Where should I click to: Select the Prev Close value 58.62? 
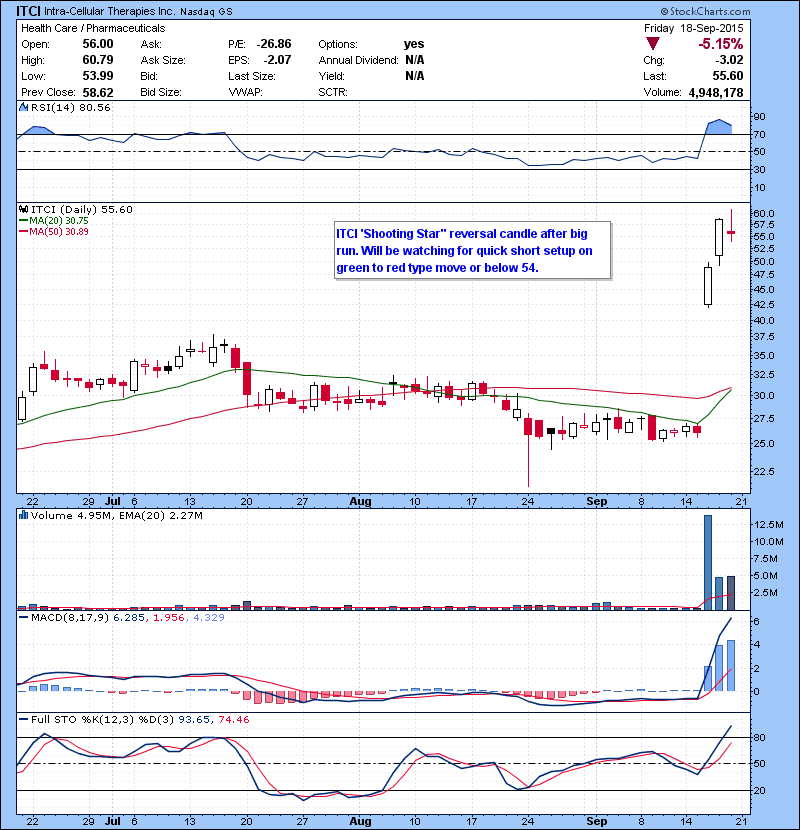(98, 92)
